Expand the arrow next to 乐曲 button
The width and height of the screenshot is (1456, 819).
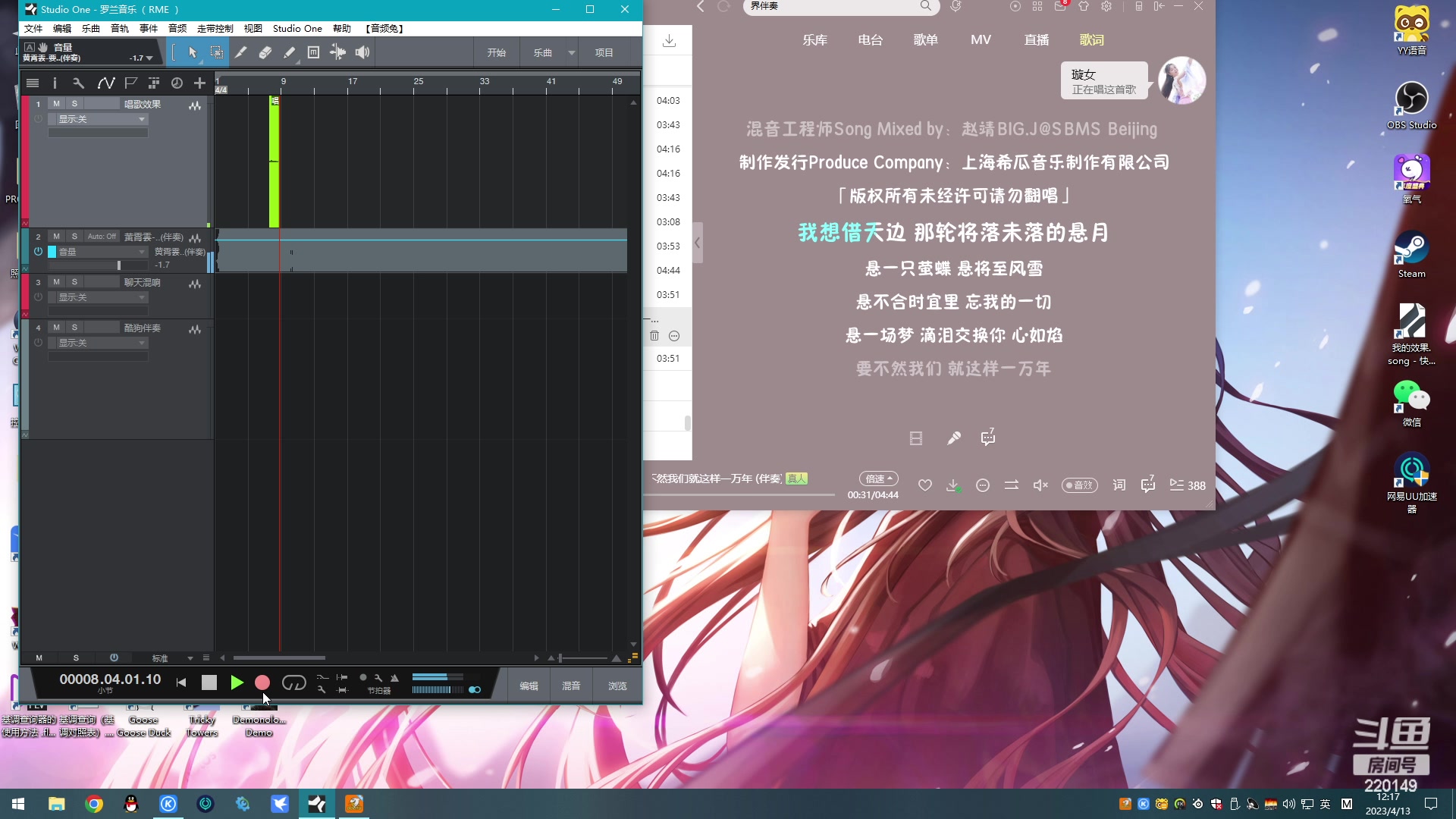click(x=572, y=53)
